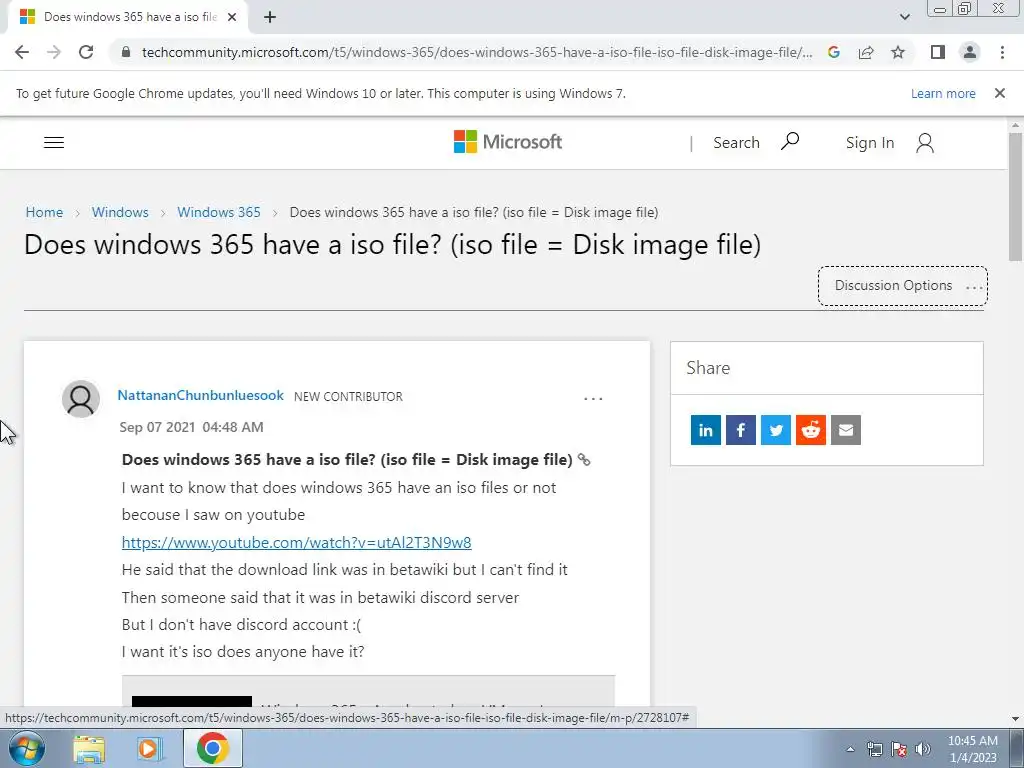Click the Search magnifier icon
Viewport: 1024px width, 768px height.
coord(790,141)
